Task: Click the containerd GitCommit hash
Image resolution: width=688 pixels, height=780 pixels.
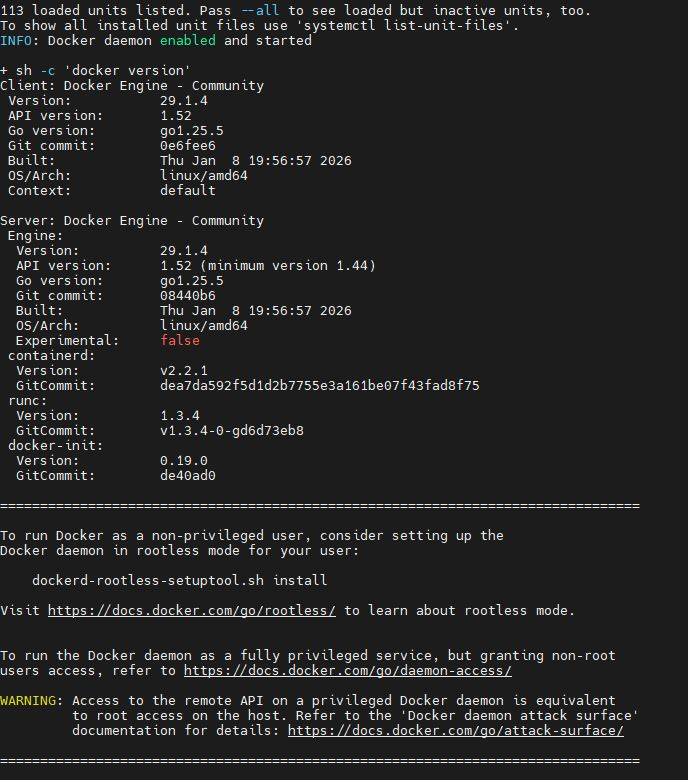Action: (x=319, y=385)
